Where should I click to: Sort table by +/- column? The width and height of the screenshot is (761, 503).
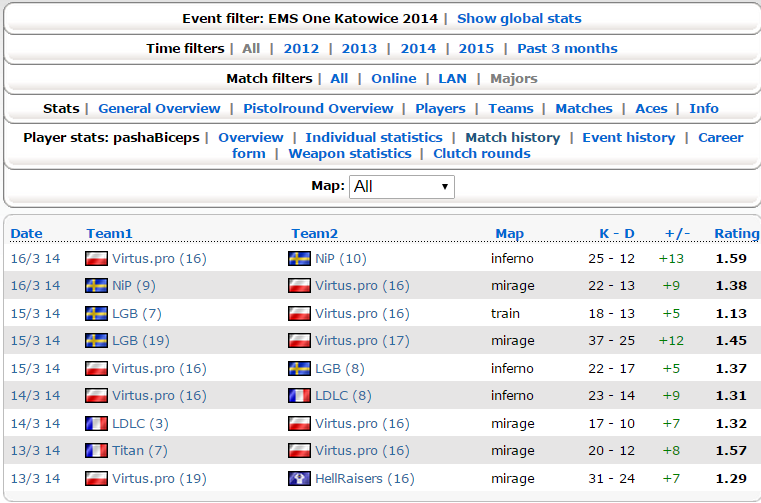coord(678,234)
